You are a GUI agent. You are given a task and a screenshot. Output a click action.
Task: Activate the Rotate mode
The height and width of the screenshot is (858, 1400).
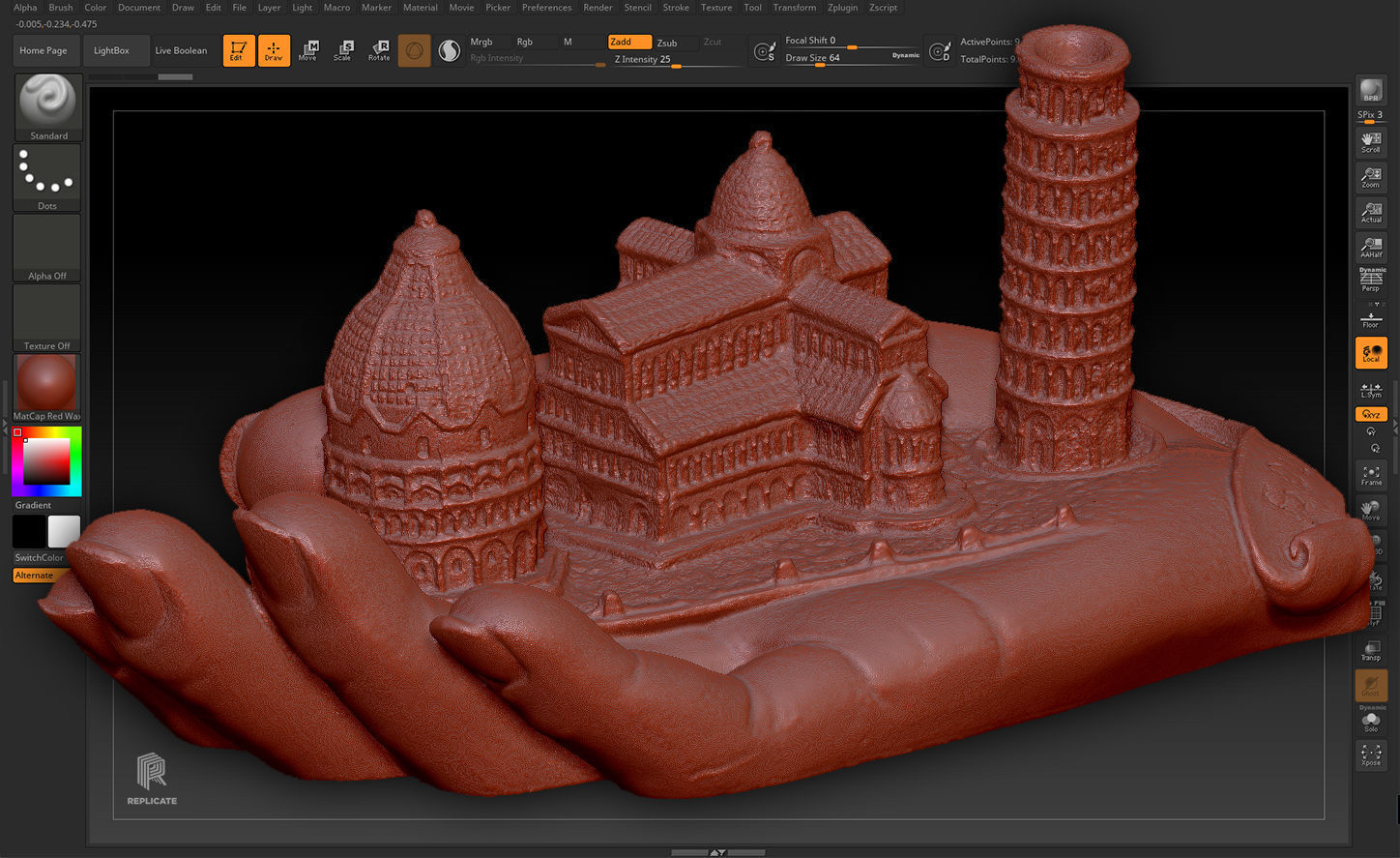379,50
